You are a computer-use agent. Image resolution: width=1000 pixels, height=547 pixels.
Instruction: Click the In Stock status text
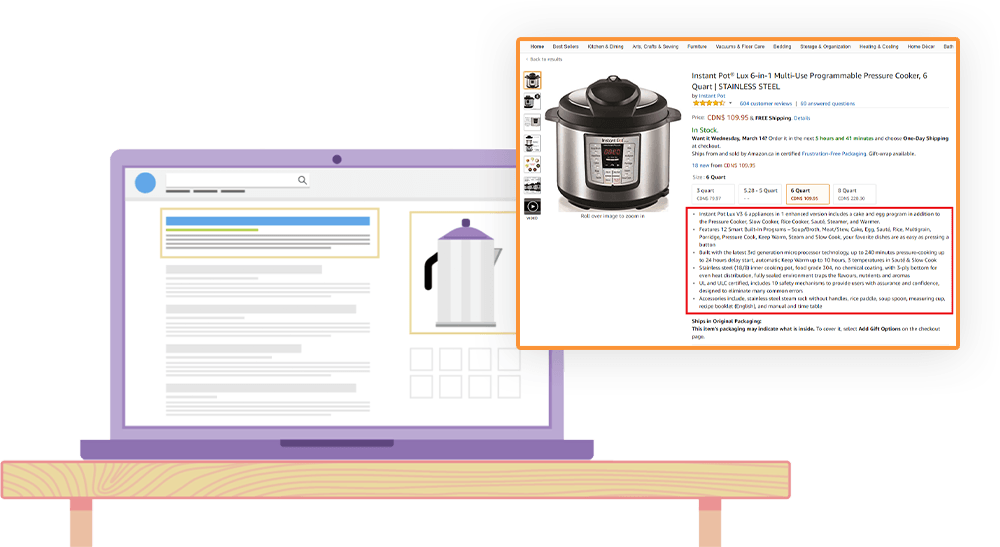705,130
